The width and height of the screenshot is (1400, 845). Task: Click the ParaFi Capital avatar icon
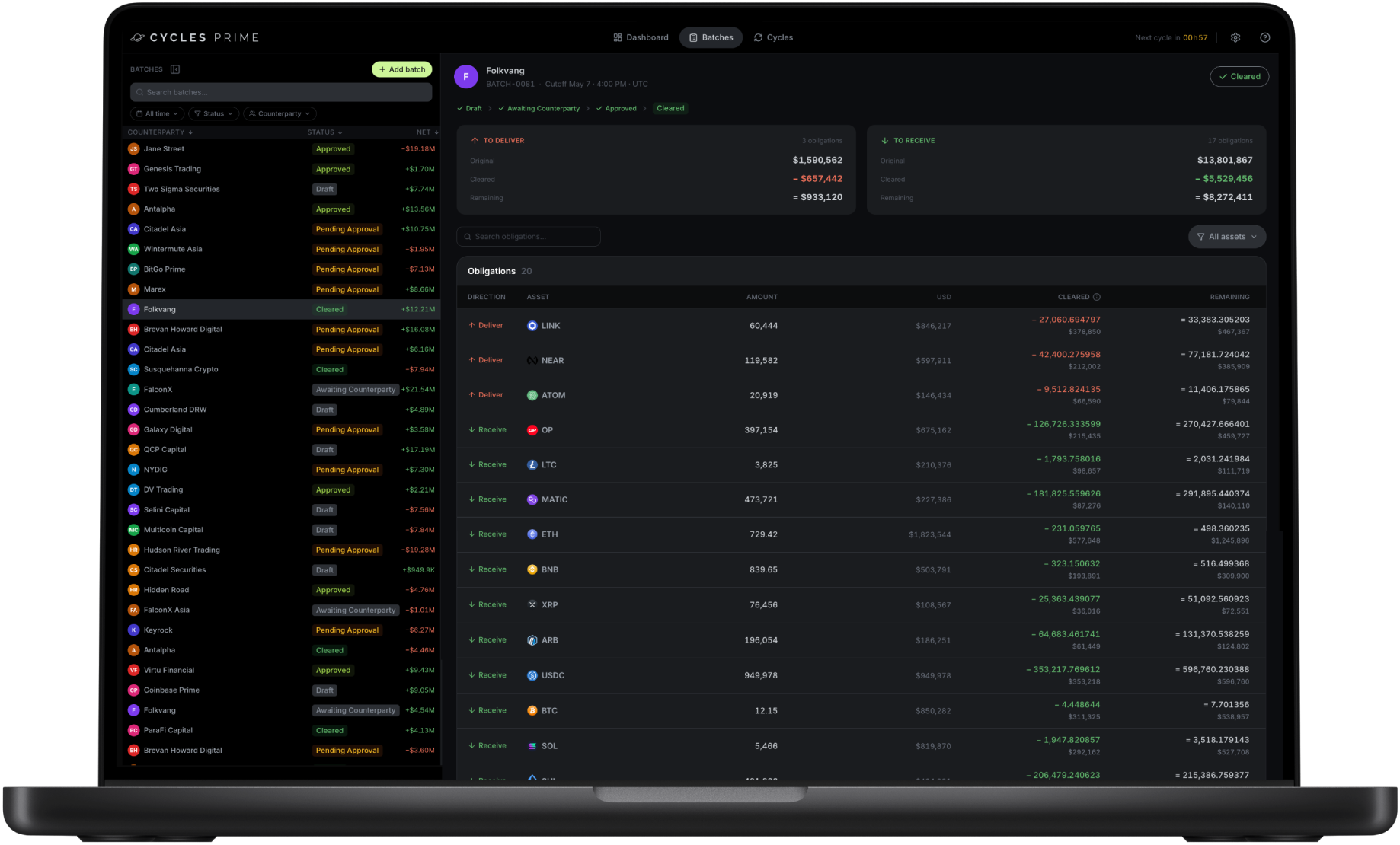point(133,730)
